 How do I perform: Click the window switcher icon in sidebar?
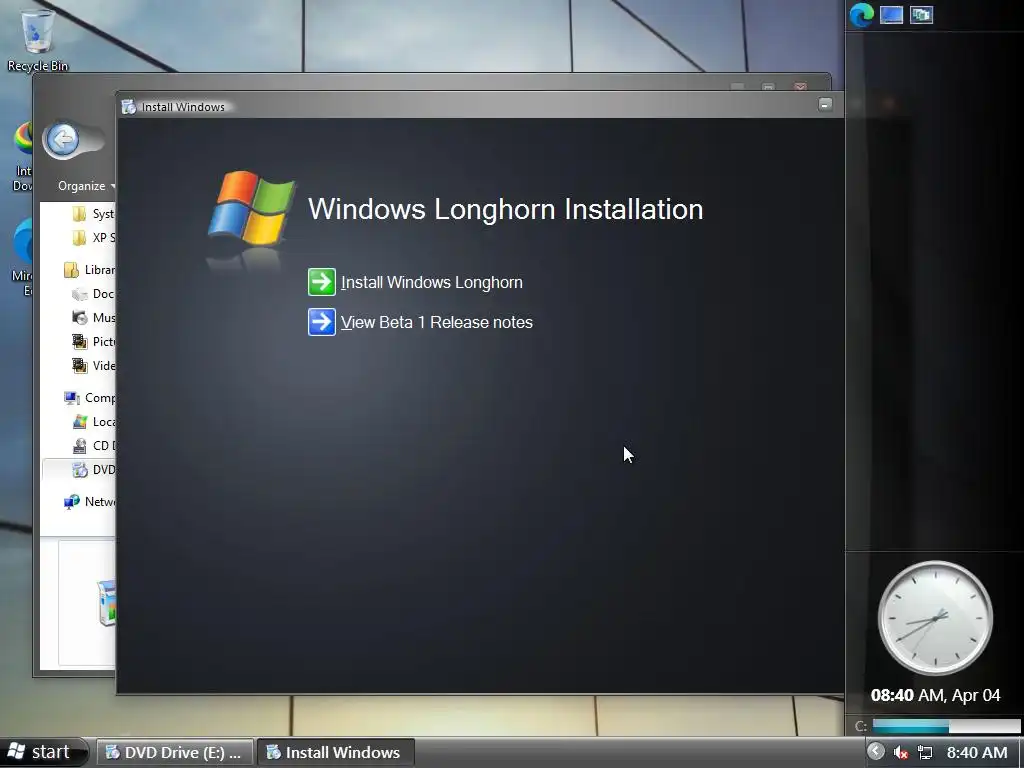[921, 15]
